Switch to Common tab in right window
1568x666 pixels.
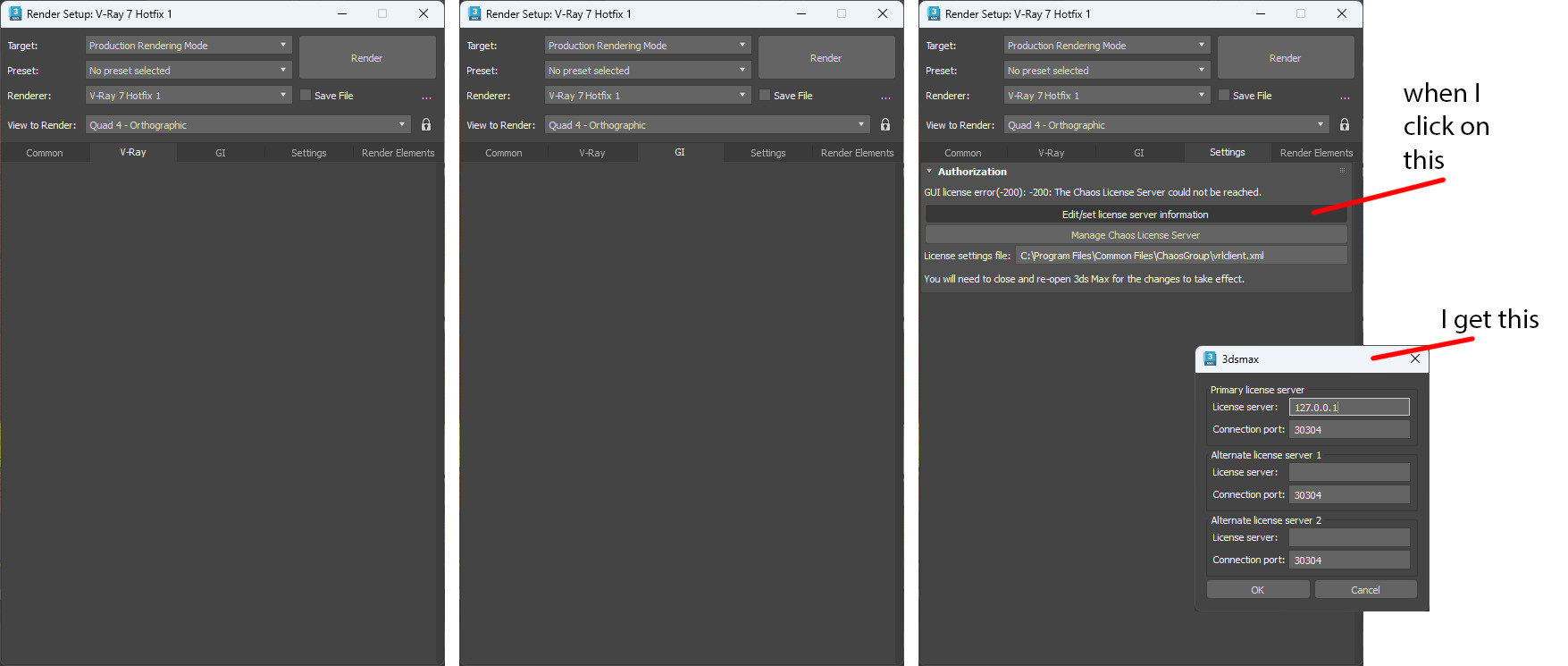963,153
